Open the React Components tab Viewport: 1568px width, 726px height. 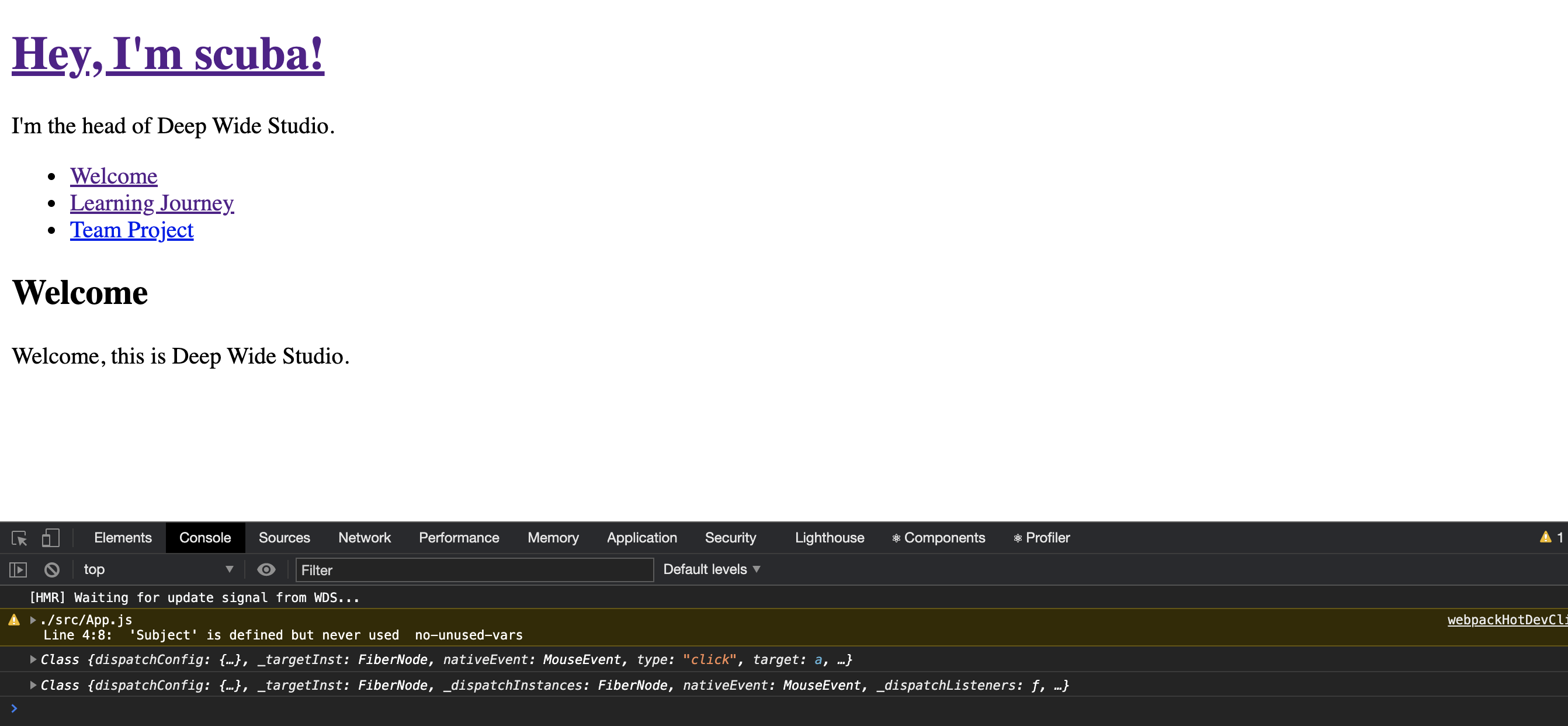point(938,538)
